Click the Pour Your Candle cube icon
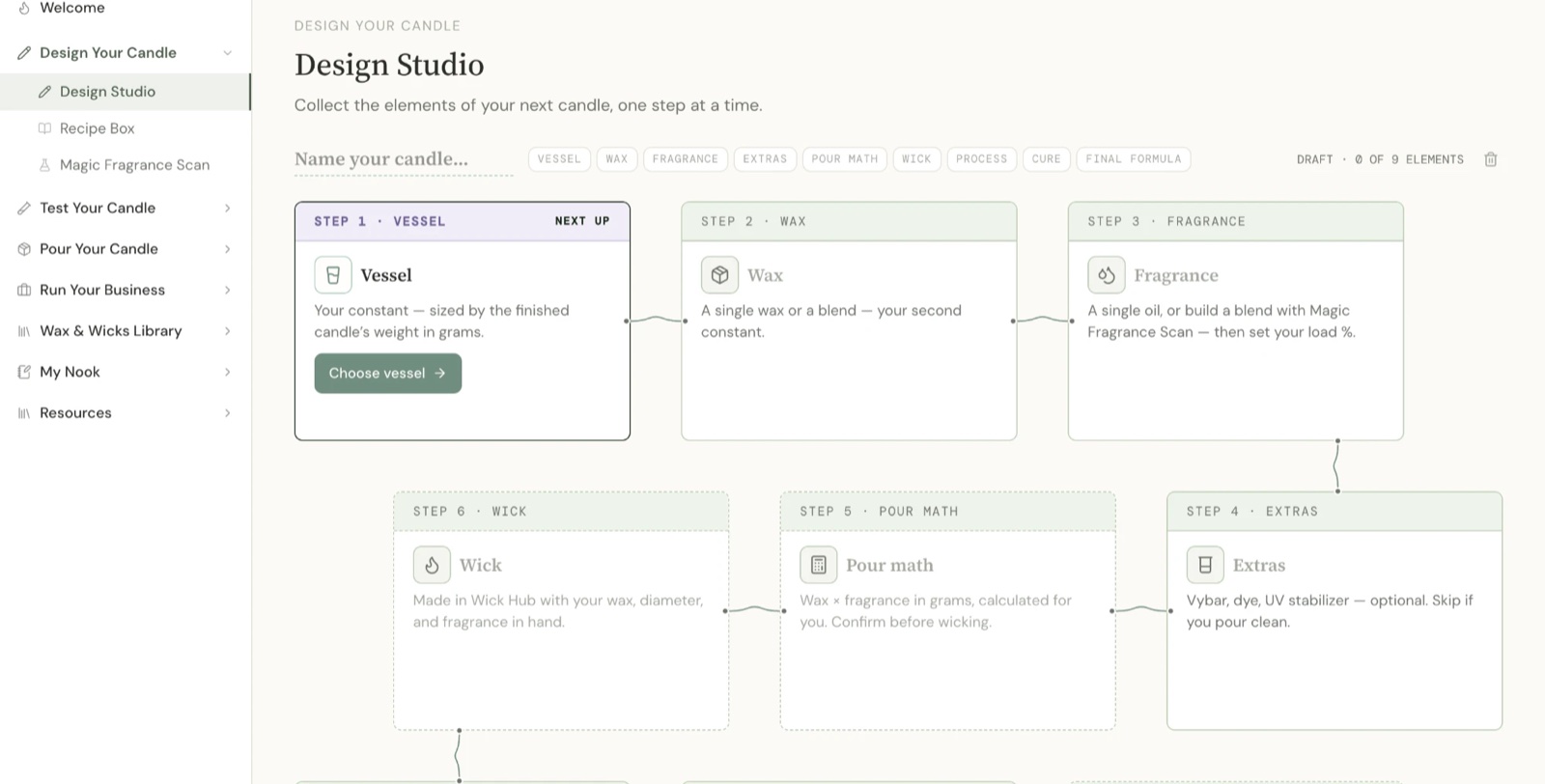Viewport: 1545px width, 784px height. 24,249
